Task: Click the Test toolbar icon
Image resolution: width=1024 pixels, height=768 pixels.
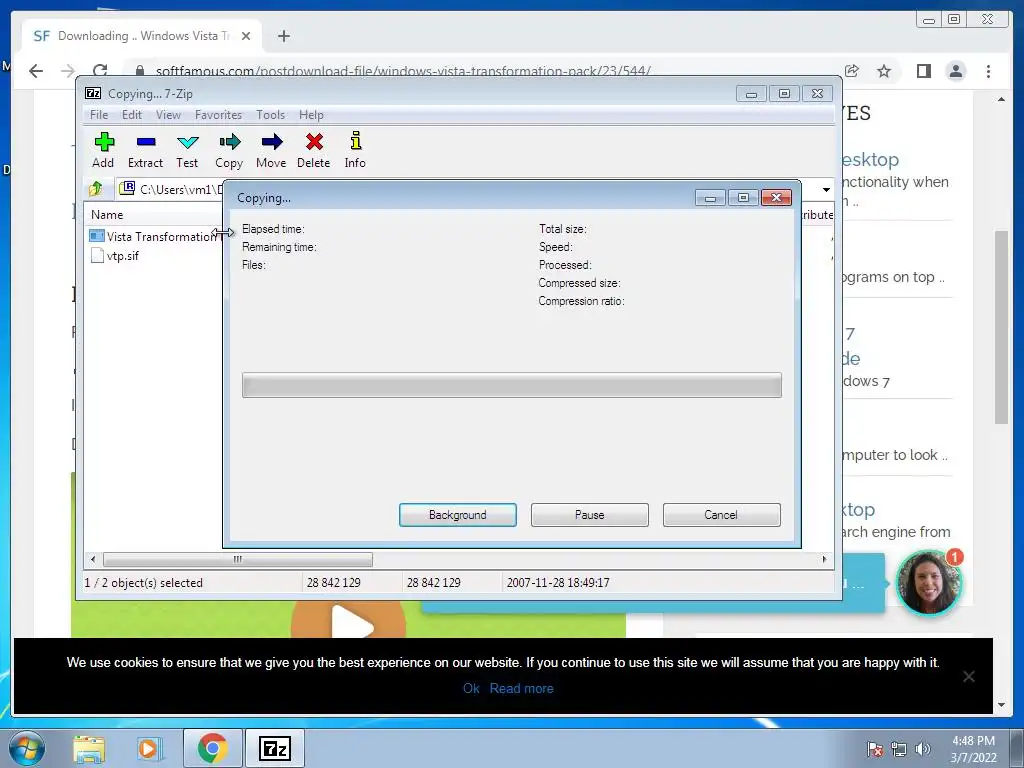Action: [x=187, y=150]
